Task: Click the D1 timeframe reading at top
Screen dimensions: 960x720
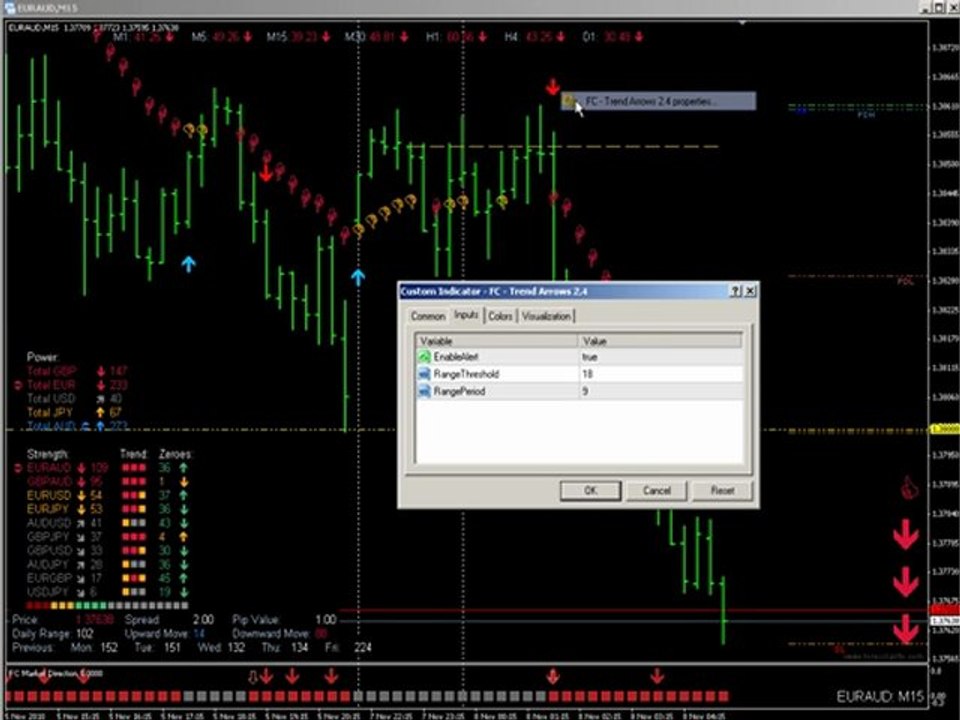Action: tap(613, 37)
